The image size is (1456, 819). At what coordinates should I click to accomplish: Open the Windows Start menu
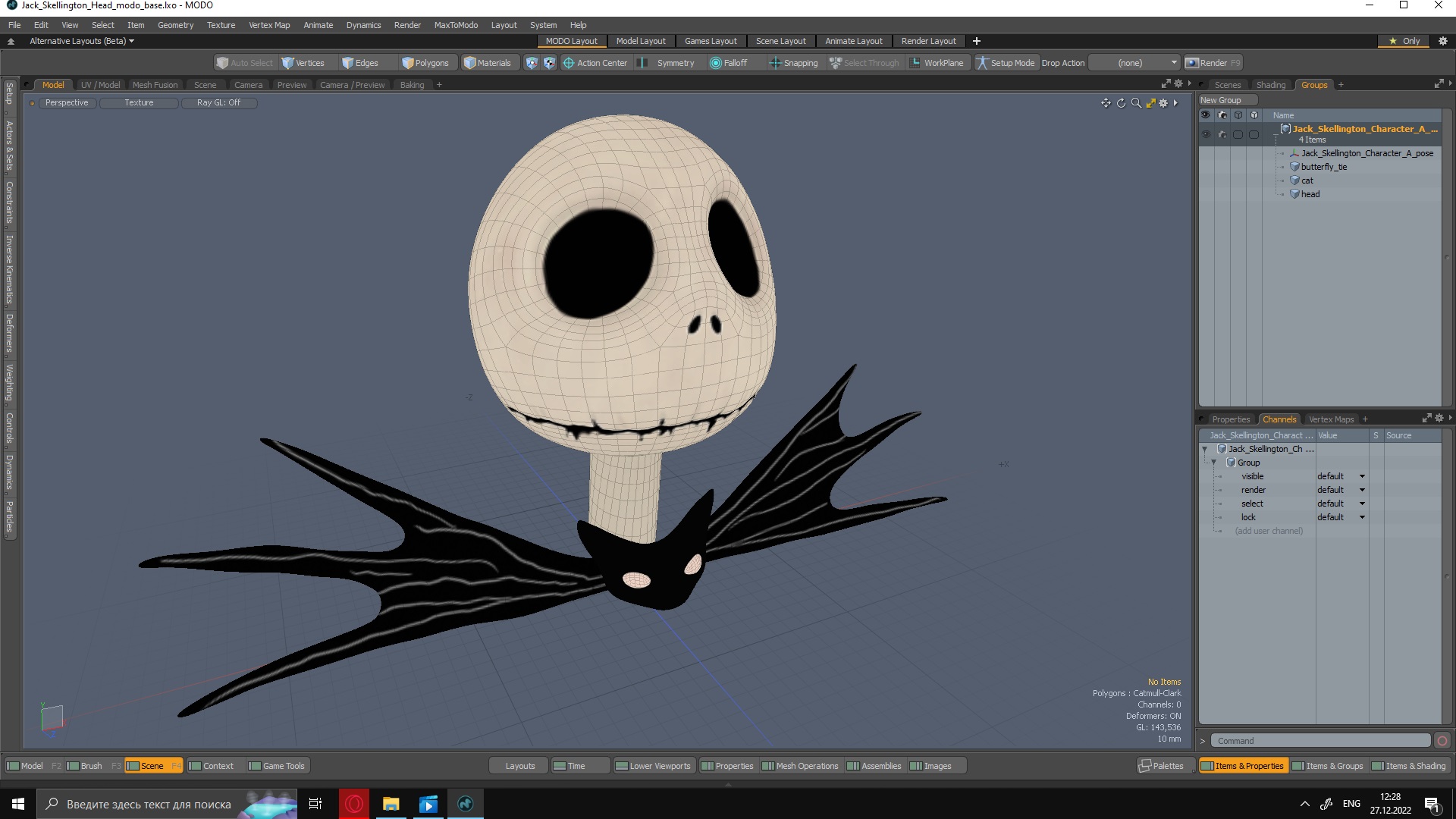[18, 804]
